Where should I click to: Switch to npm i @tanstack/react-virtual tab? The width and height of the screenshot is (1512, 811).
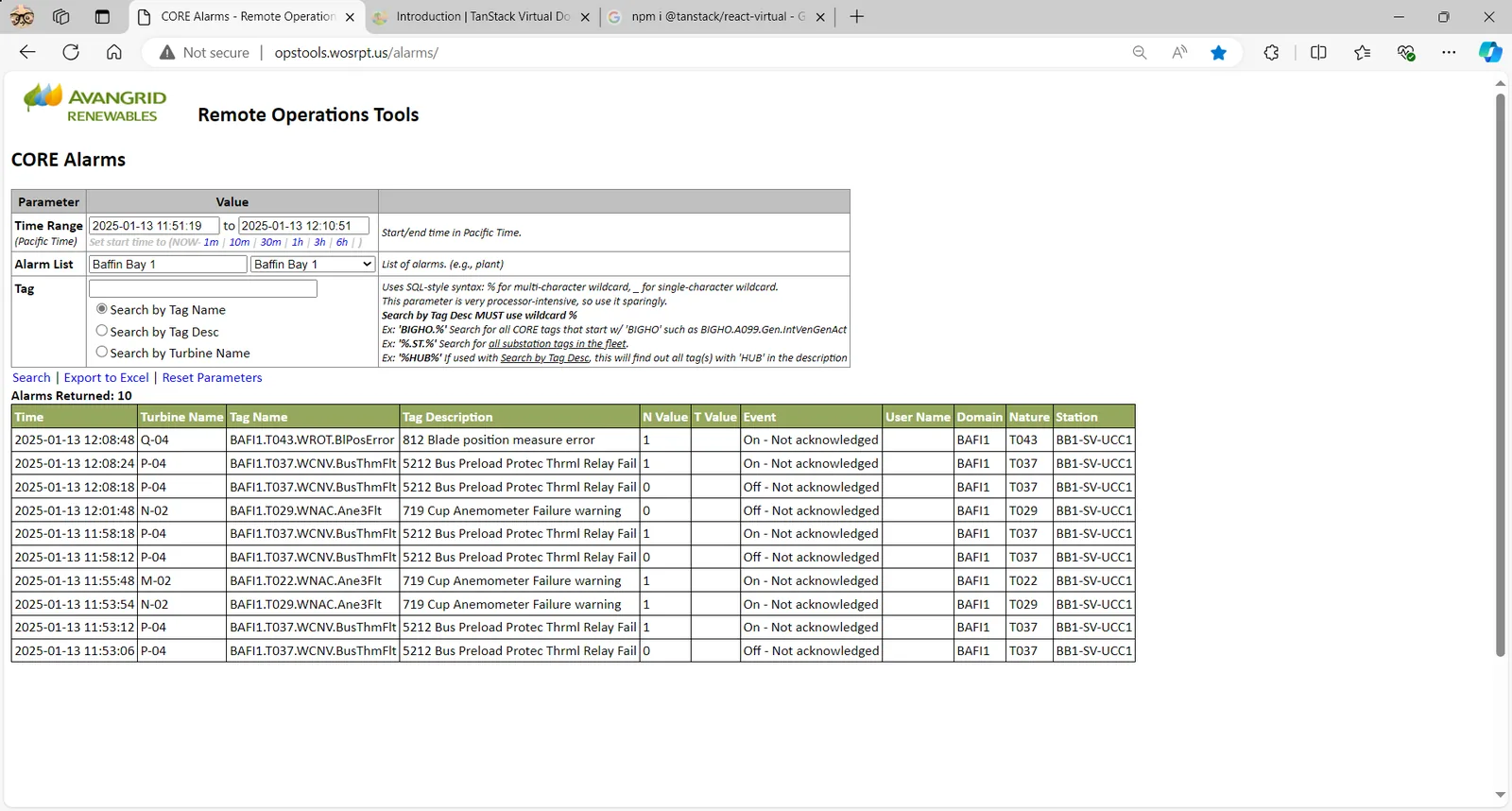pos(717,17)
